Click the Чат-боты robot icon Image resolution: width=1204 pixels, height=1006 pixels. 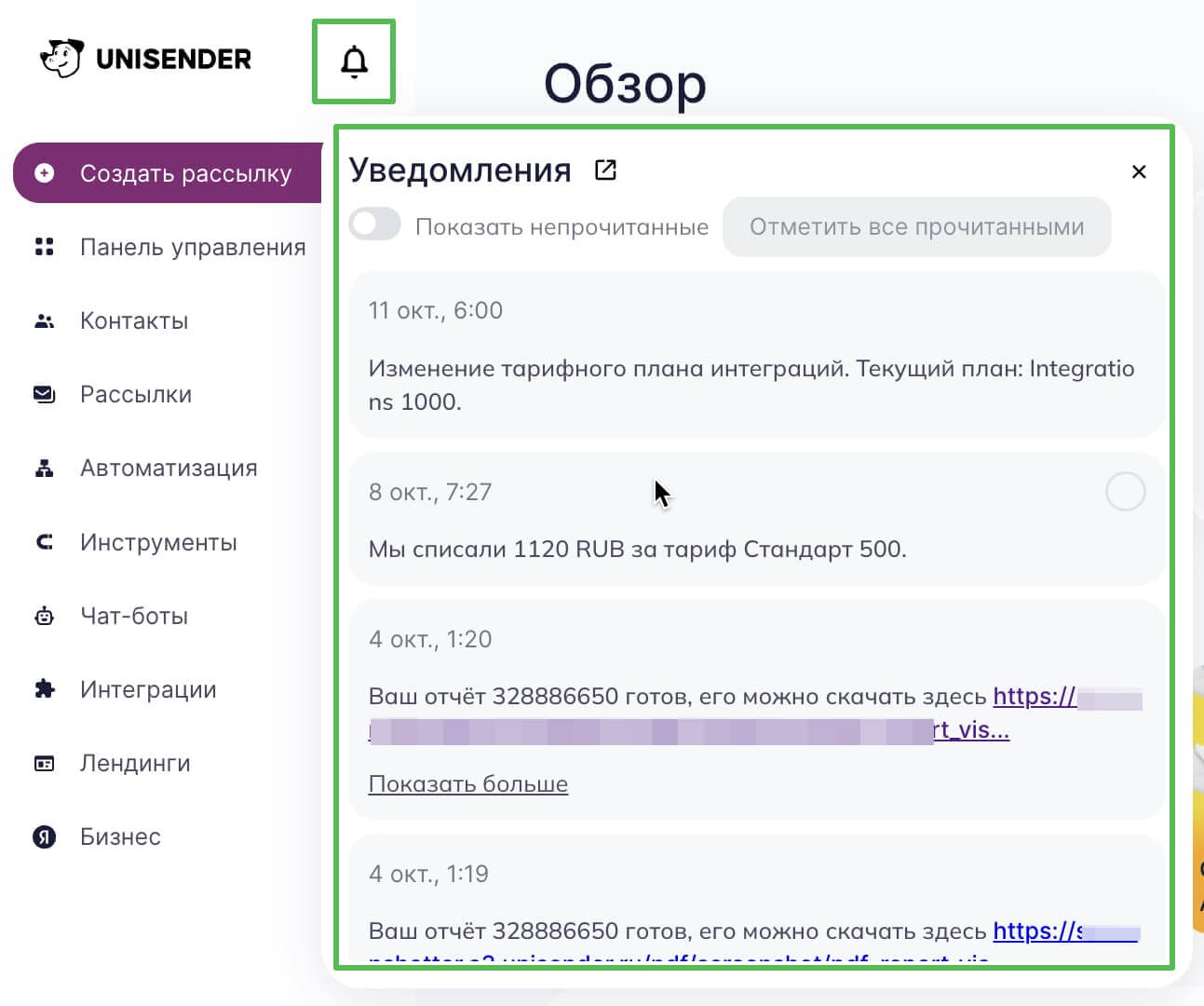[45, 616]
